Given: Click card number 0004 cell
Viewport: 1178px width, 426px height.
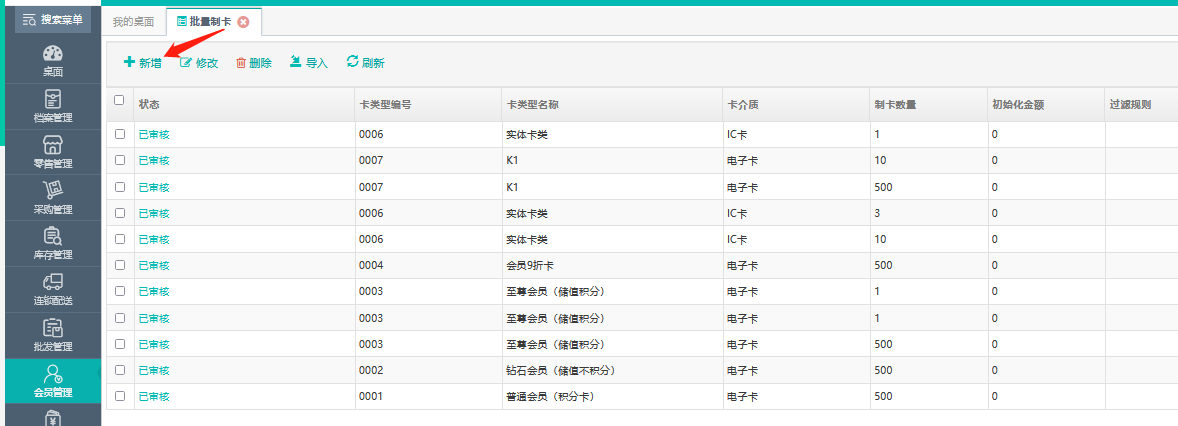Looking at the screenshot, I should (x=428, y=265).
